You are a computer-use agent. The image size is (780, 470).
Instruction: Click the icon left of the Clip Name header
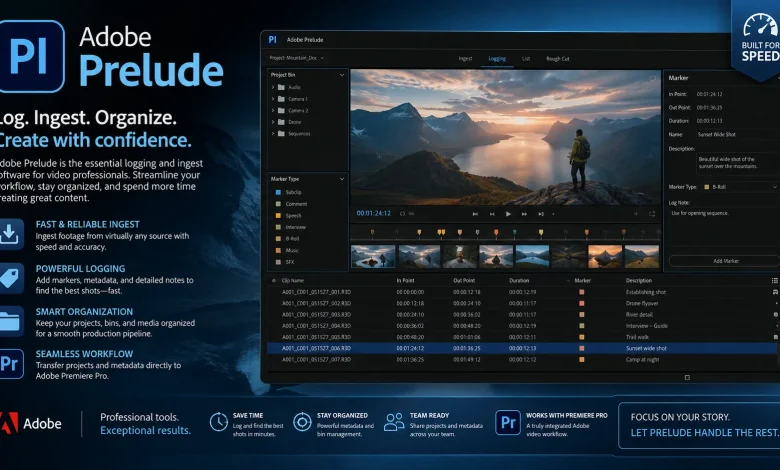coord(274,281)
